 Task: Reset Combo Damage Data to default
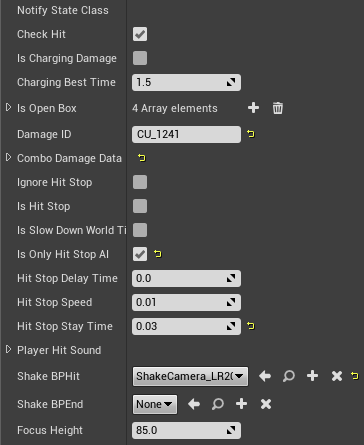click(x=142, y=158)
